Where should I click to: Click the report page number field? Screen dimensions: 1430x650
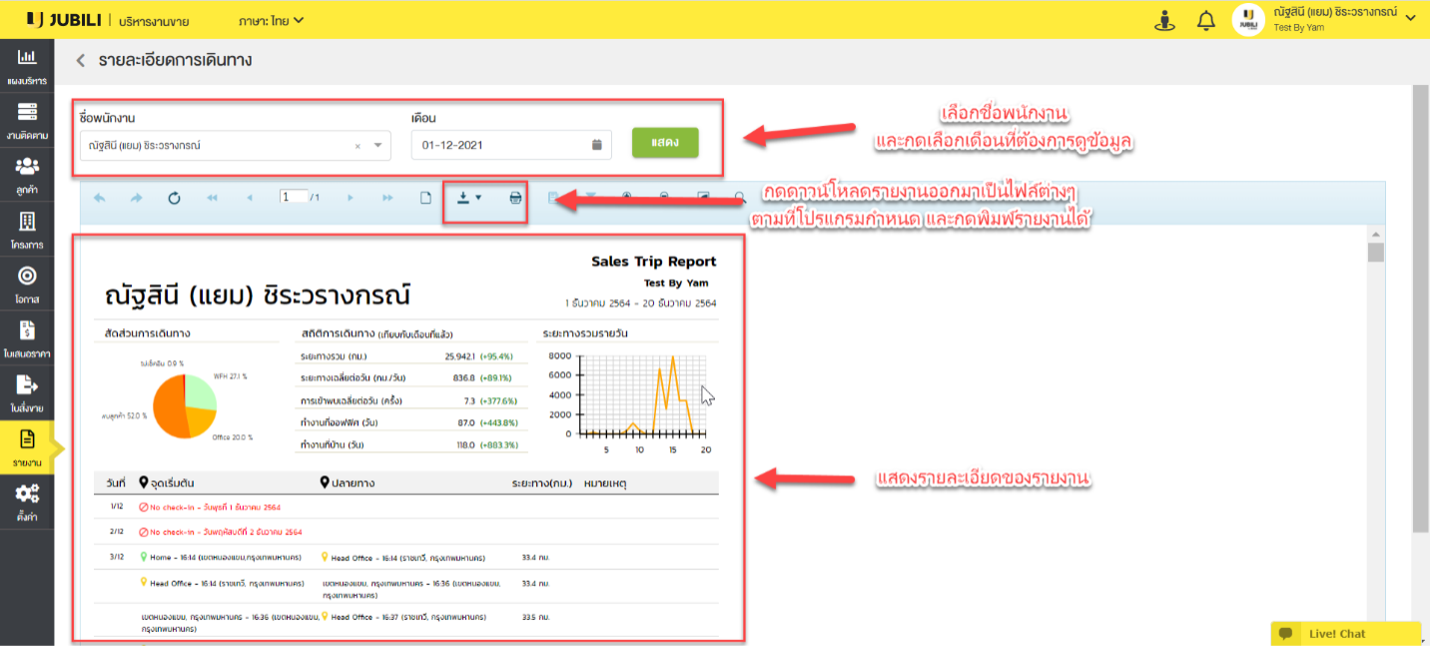click(x=294, y=197)
